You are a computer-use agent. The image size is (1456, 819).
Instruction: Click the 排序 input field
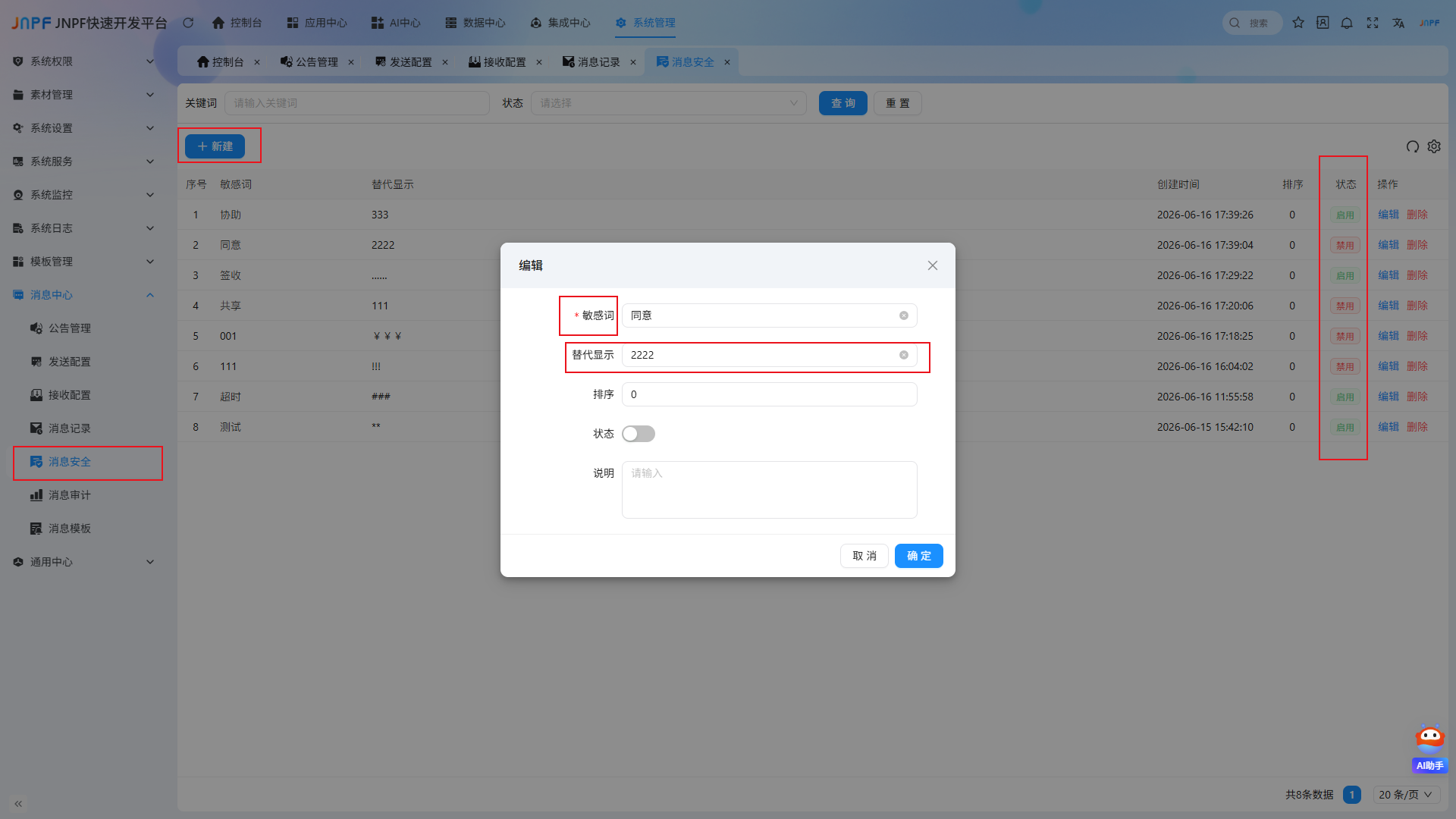pos(770,394)
